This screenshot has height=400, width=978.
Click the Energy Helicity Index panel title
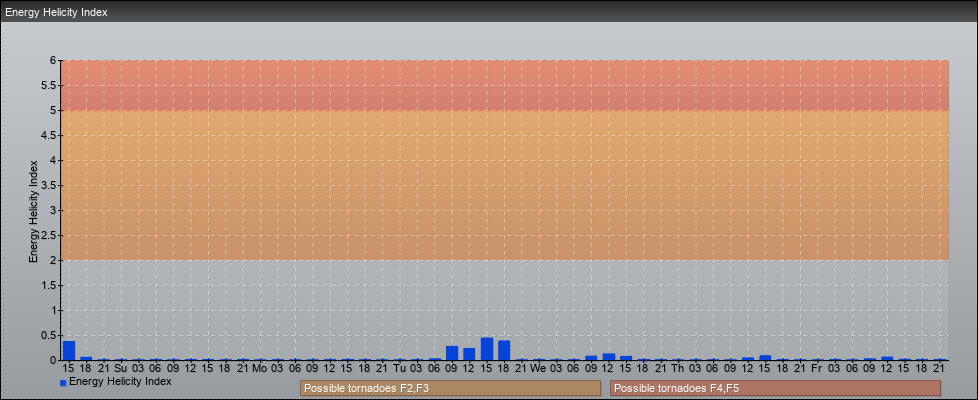[x=56, y=12]
